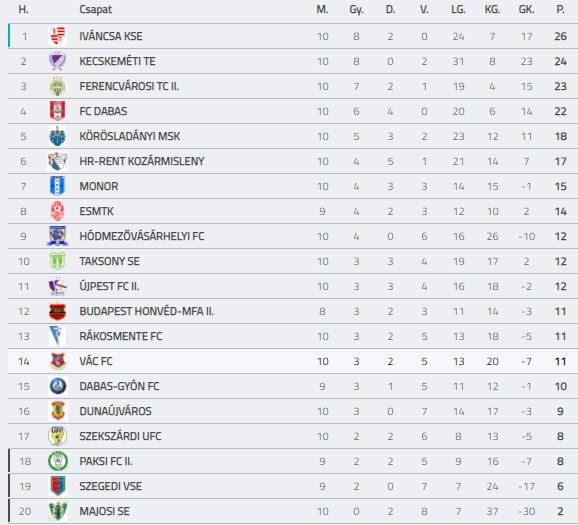Click the Paksi FC II. green round crest
The width and height of the screenshot is (578, 525).
point(58,461)
